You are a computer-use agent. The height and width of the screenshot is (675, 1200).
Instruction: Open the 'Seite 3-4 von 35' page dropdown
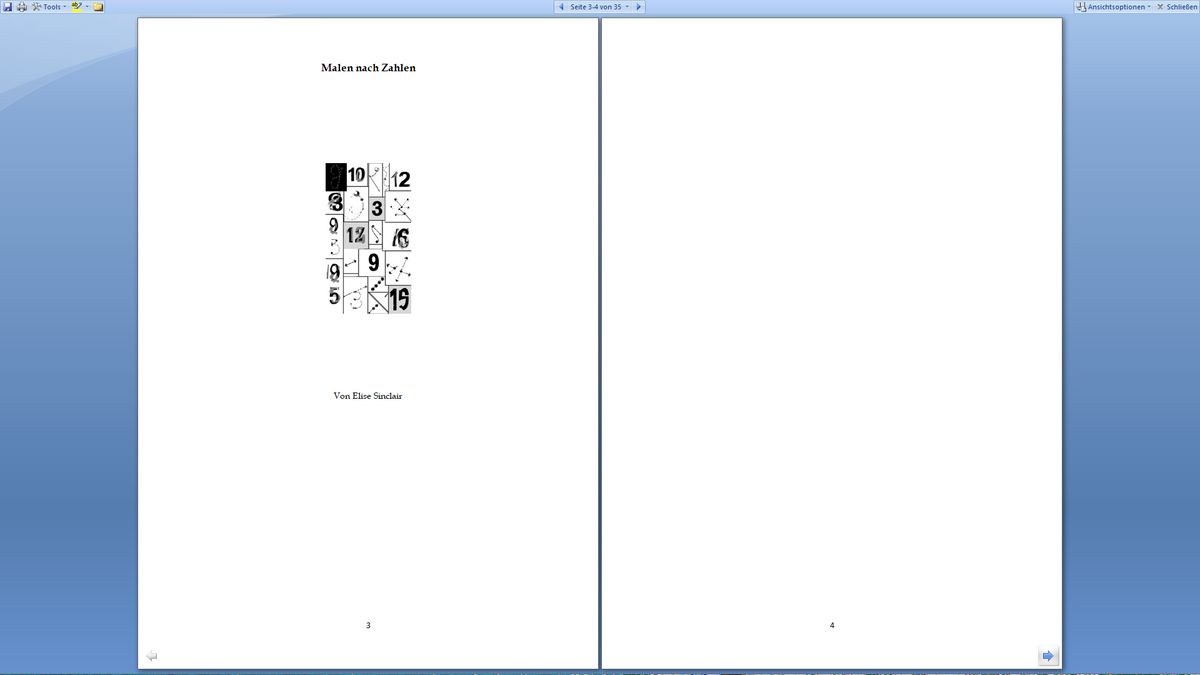tap(600, 7)
